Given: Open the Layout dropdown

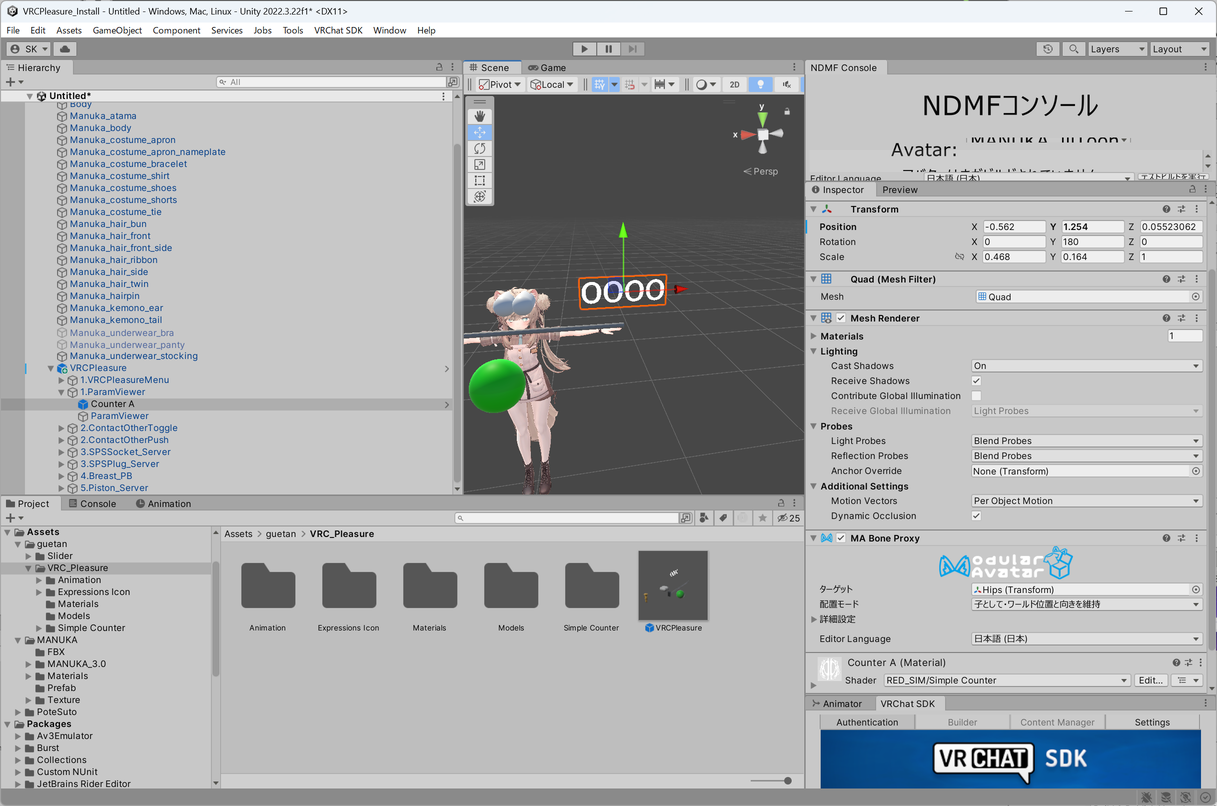Looking at the screenshot, I should pos(1178,49).
